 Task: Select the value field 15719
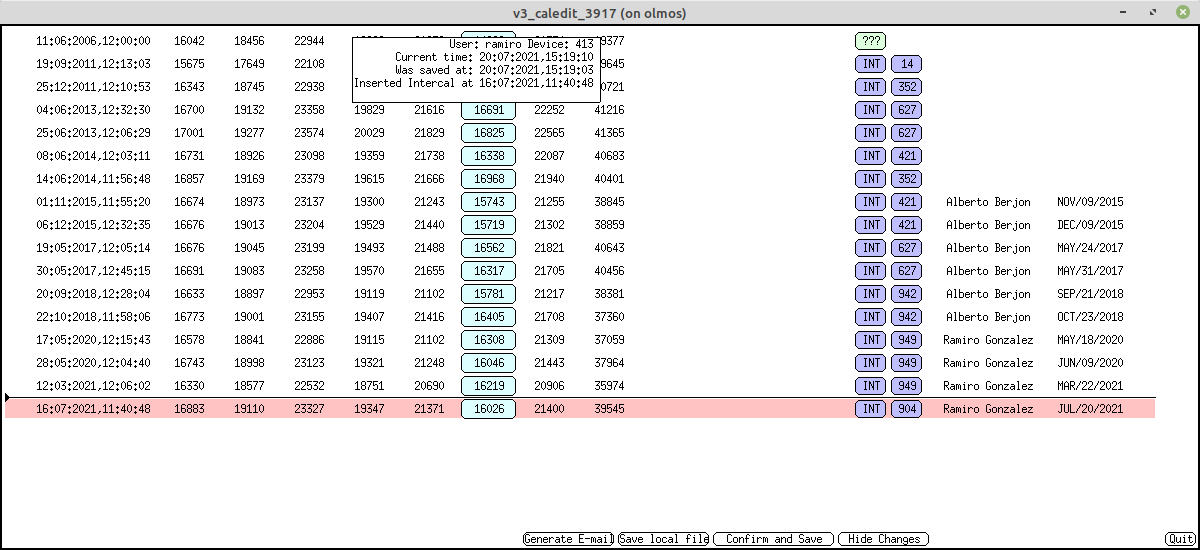[489, 225]
